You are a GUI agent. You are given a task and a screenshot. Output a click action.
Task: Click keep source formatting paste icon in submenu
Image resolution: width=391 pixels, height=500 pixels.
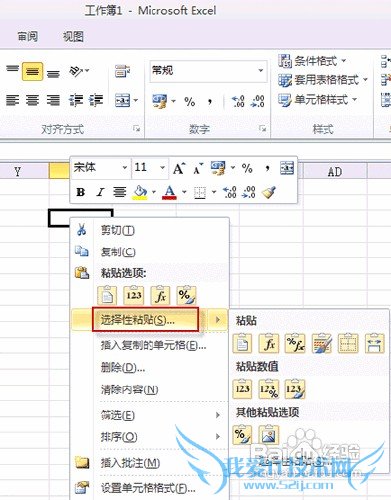(321, 343)
